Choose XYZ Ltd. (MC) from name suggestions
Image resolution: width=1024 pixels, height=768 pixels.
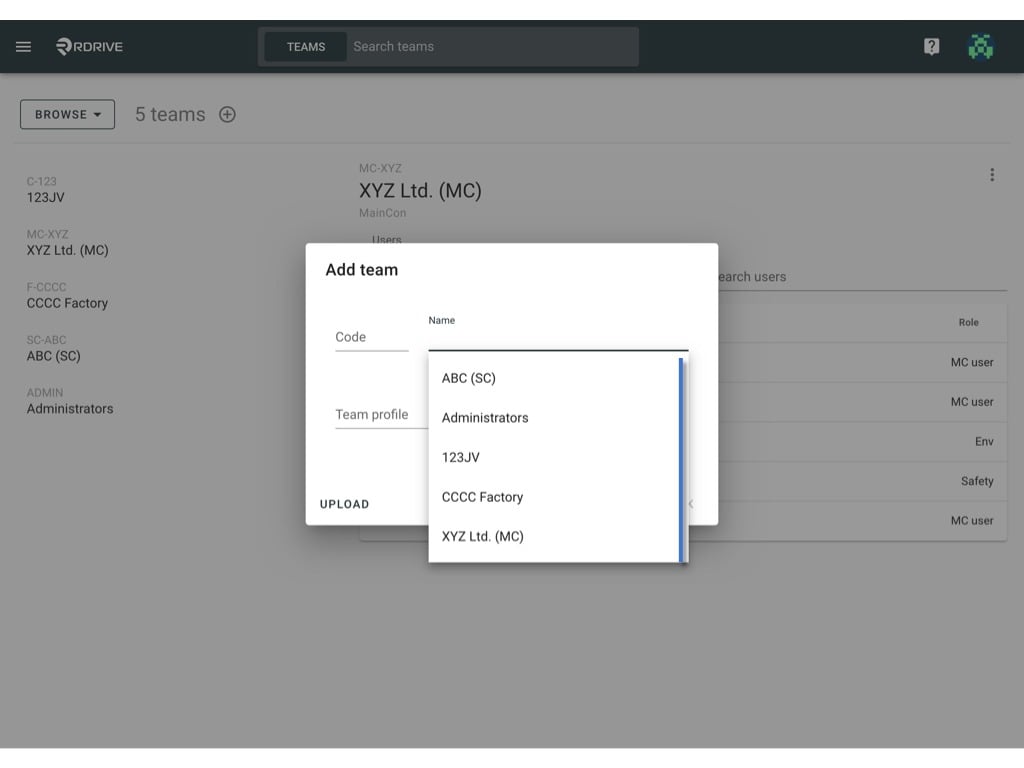[553, 536]
